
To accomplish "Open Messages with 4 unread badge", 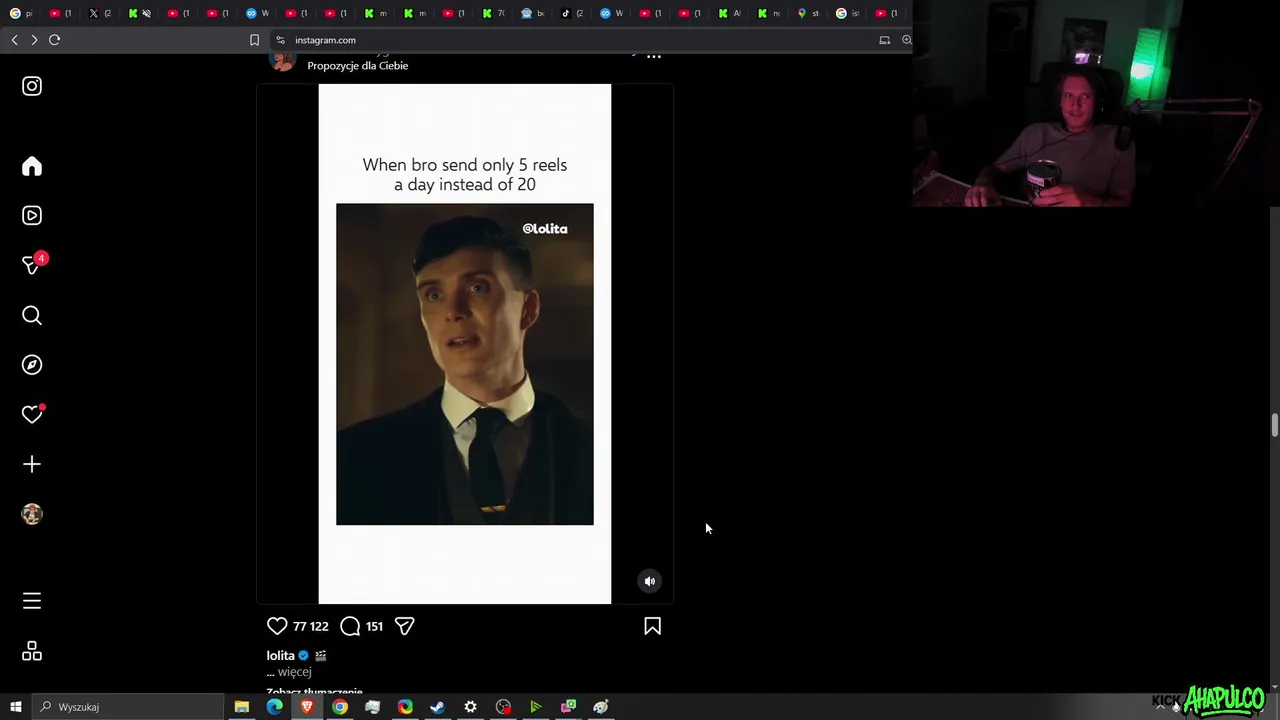I will 33,264.
